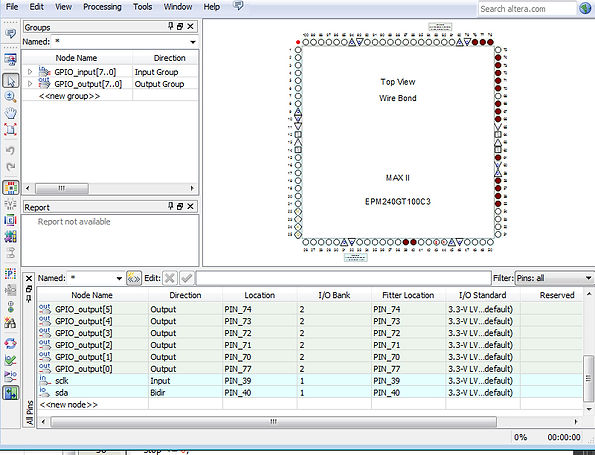595x455 pixels.
Task: Expand GPIO_output[7..0] group
Action: pyautogui.click(x=30, y=84)
